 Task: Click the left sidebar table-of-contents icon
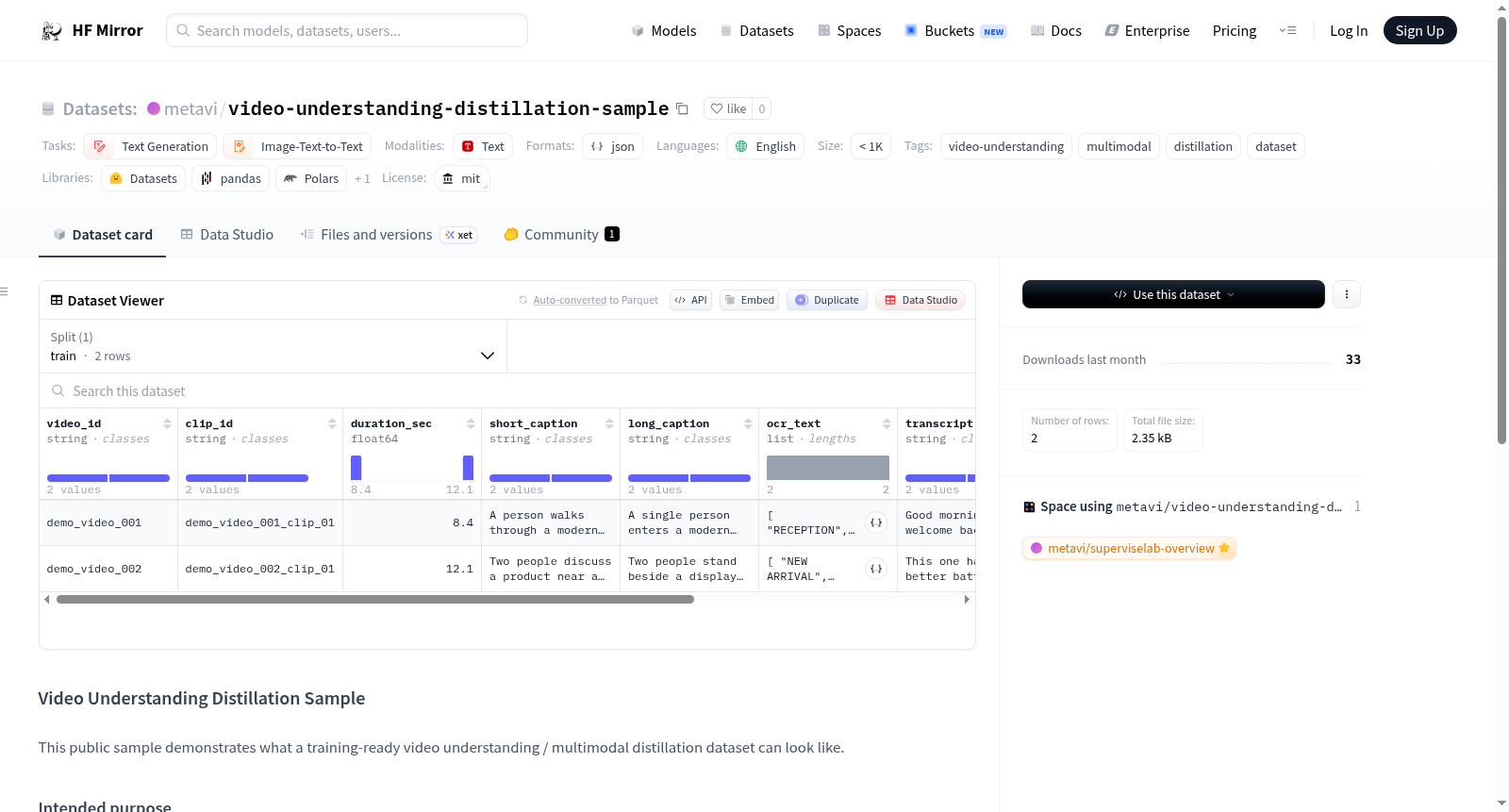click(x=4, y=291)
